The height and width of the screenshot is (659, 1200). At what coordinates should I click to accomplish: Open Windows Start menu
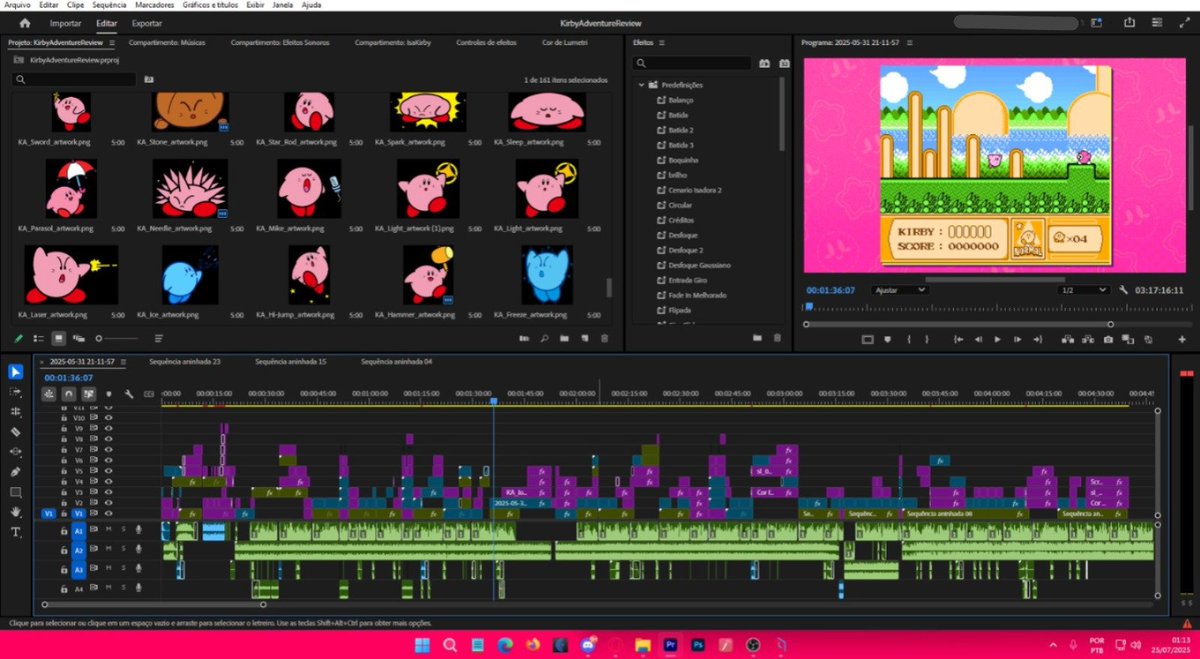pyautogui.click(x=421, y=645)
